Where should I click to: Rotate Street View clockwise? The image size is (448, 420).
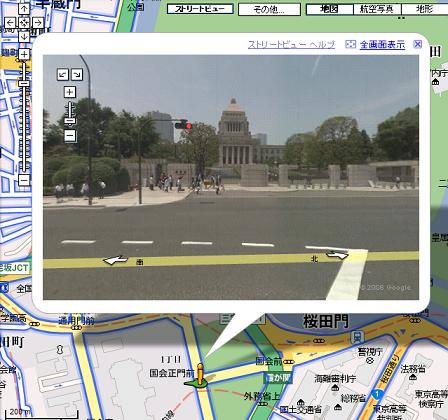pos(77,75)
